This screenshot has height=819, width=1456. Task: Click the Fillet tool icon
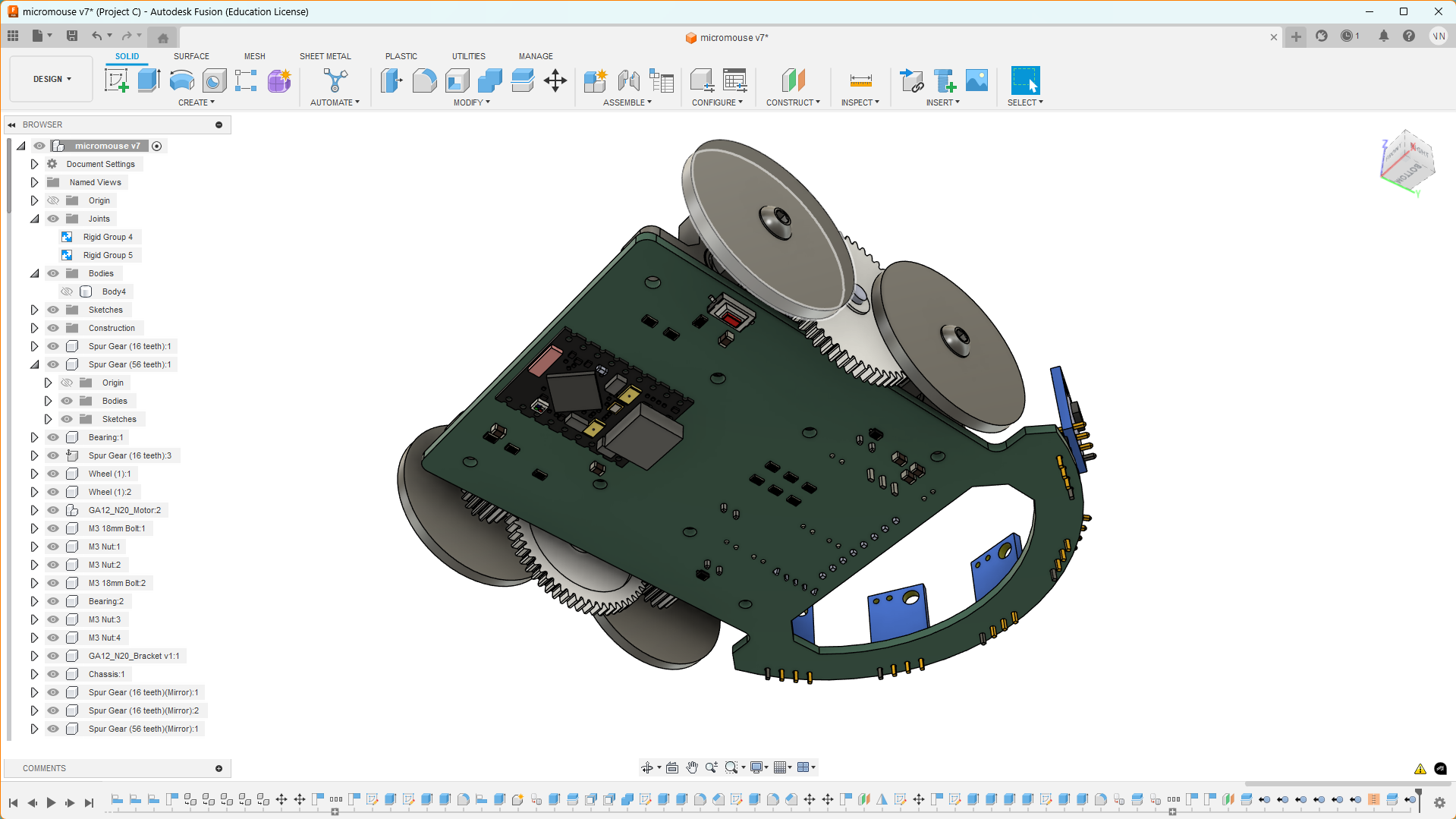click(424, 80)
